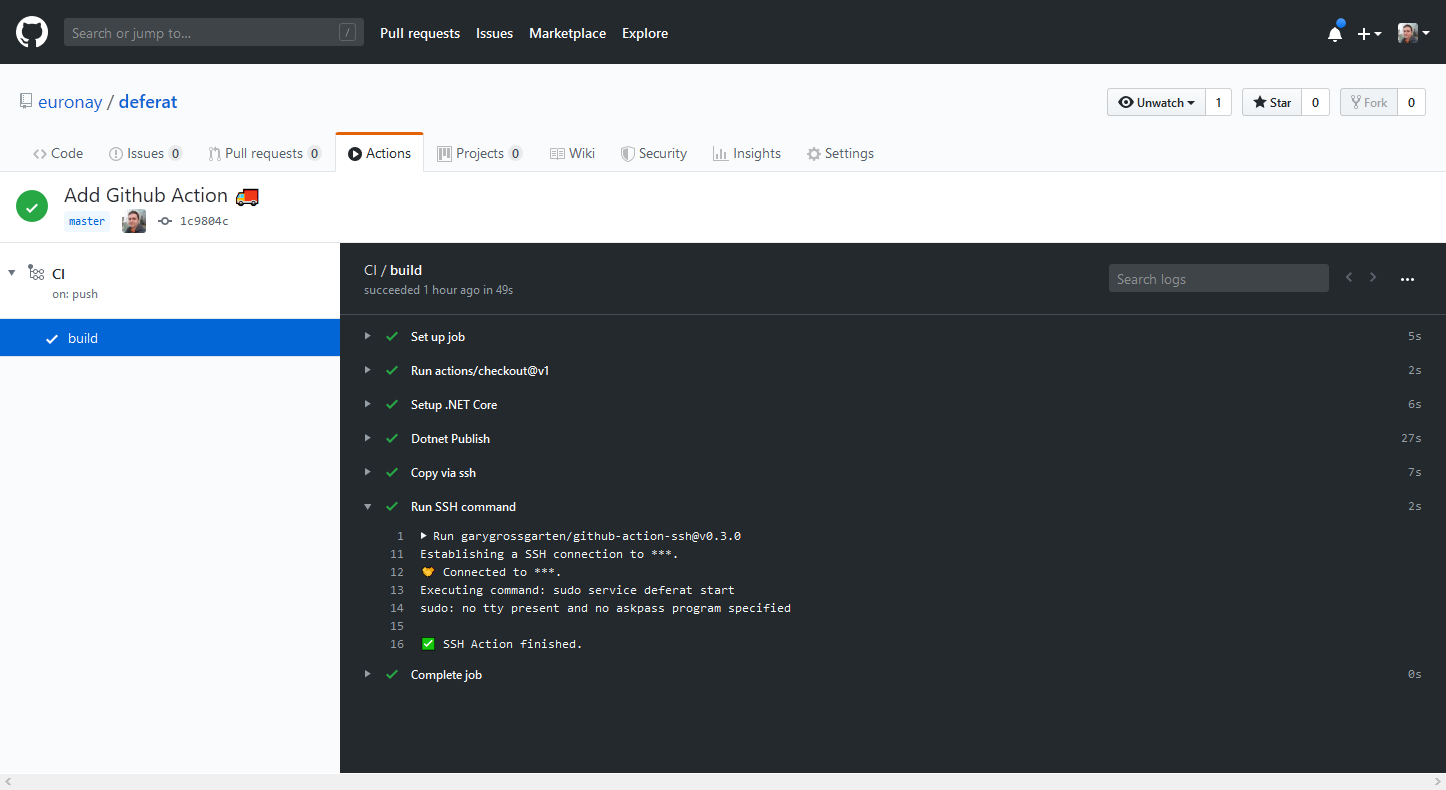Open the GitHub home logo
The height and width of the screenshot is (790, 1446).
(32, 32)
